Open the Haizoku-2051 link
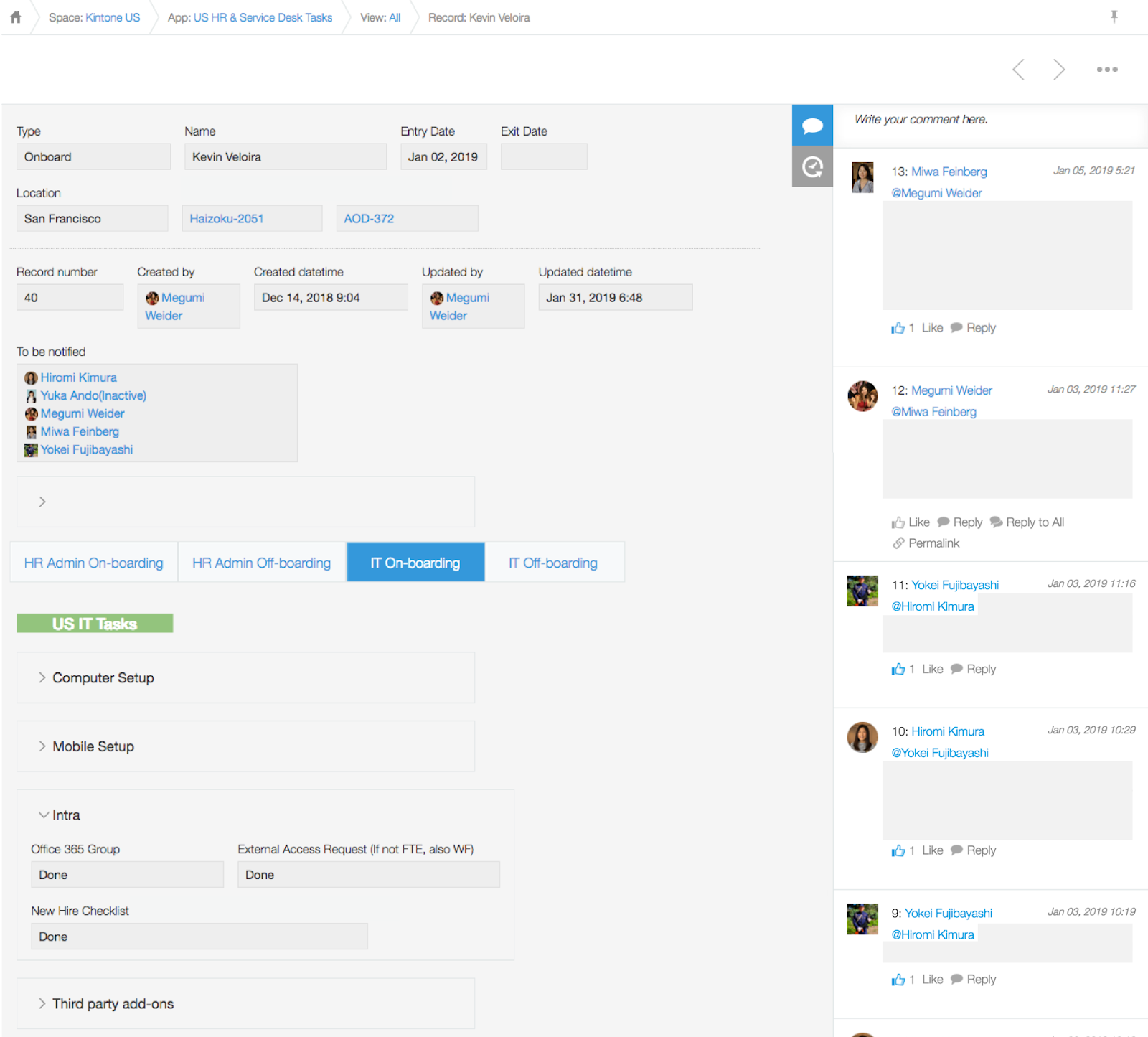This screenshot has height=1037, width=1148. 227,218
